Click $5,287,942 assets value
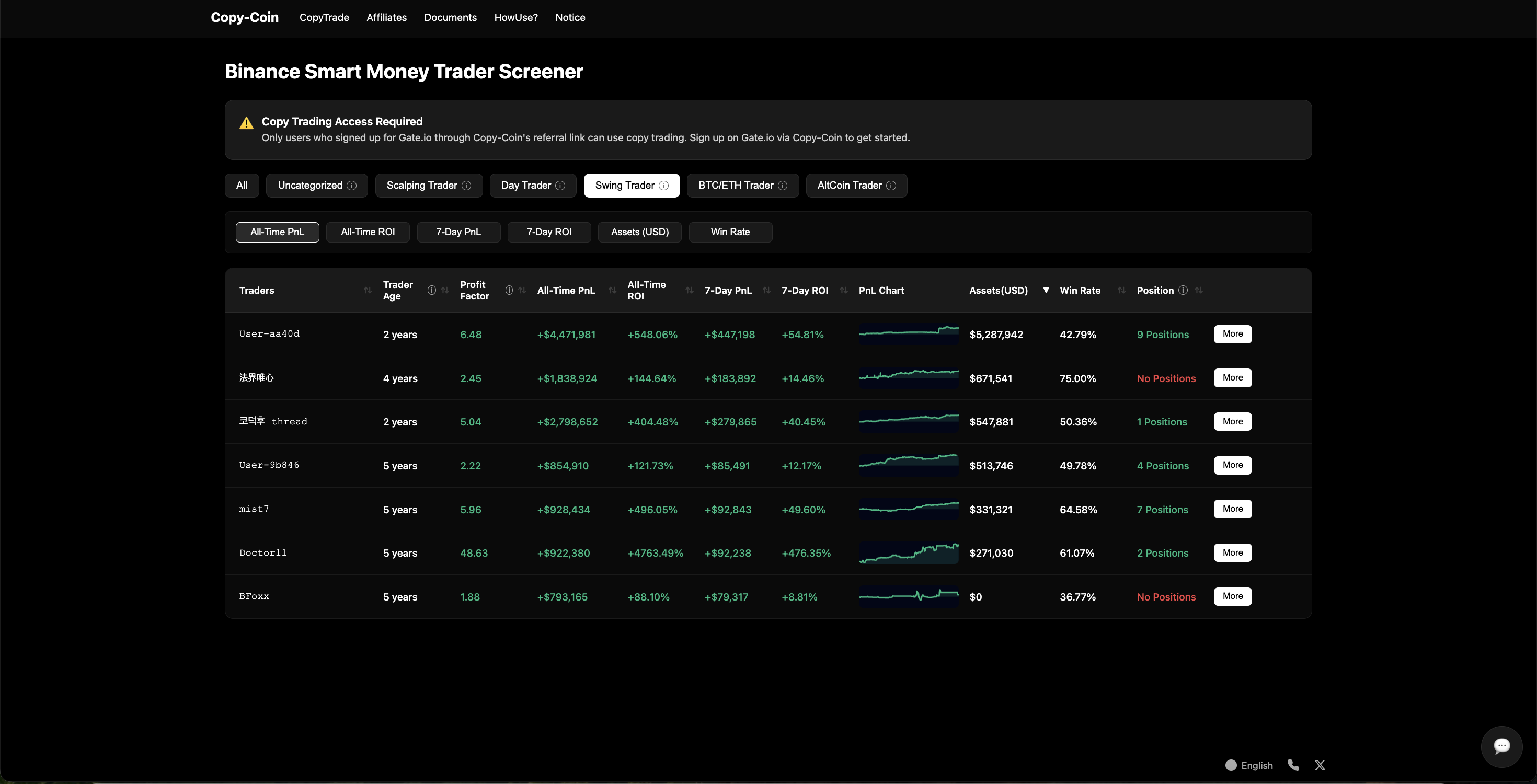This screenshot has height=784, width=1537. (x=996, y=335)
